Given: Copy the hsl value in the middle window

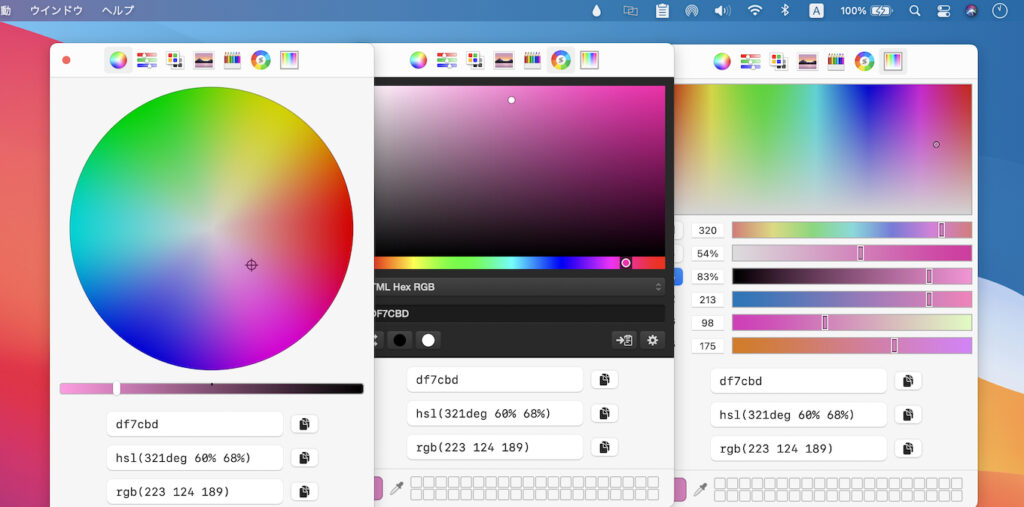Looking at the screenshot, I should coord(603,413).
